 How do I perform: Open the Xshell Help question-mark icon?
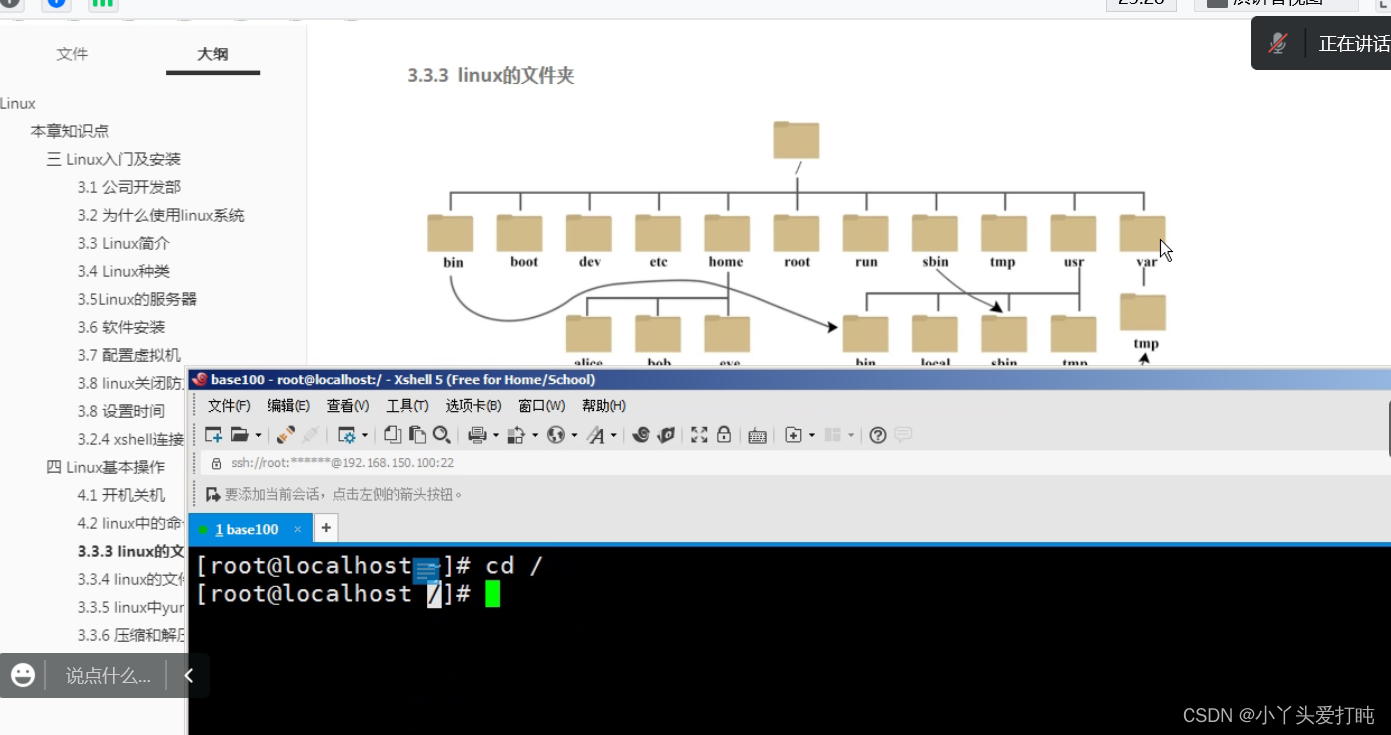pyautogui.click(x=878, y=435)
